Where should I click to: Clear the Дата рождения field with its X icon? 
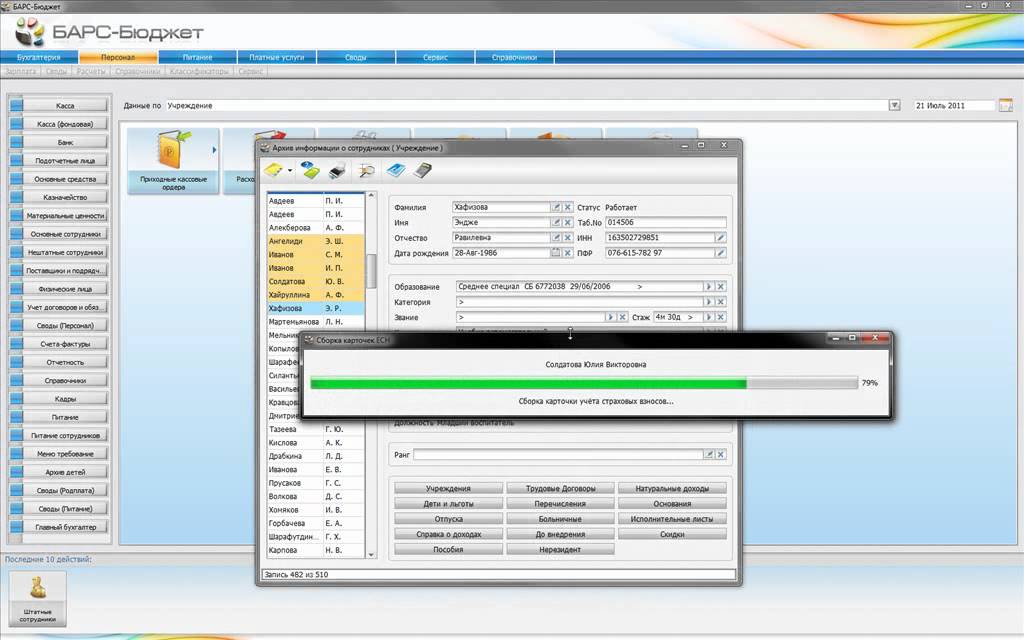568,253
